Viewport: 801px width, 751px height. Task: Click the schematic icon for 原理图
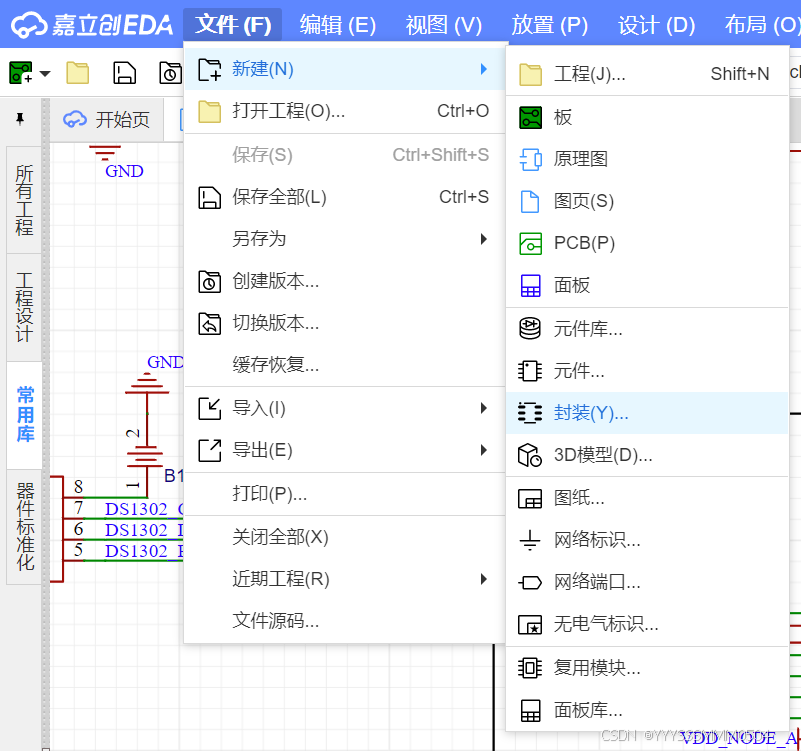530,159
